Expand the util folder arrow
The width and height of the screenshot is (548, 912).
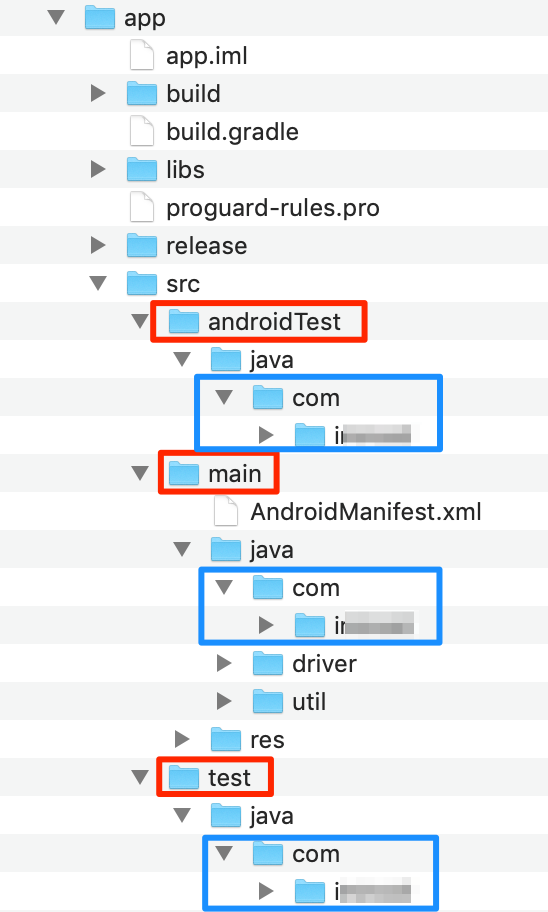tap(224, 701)
